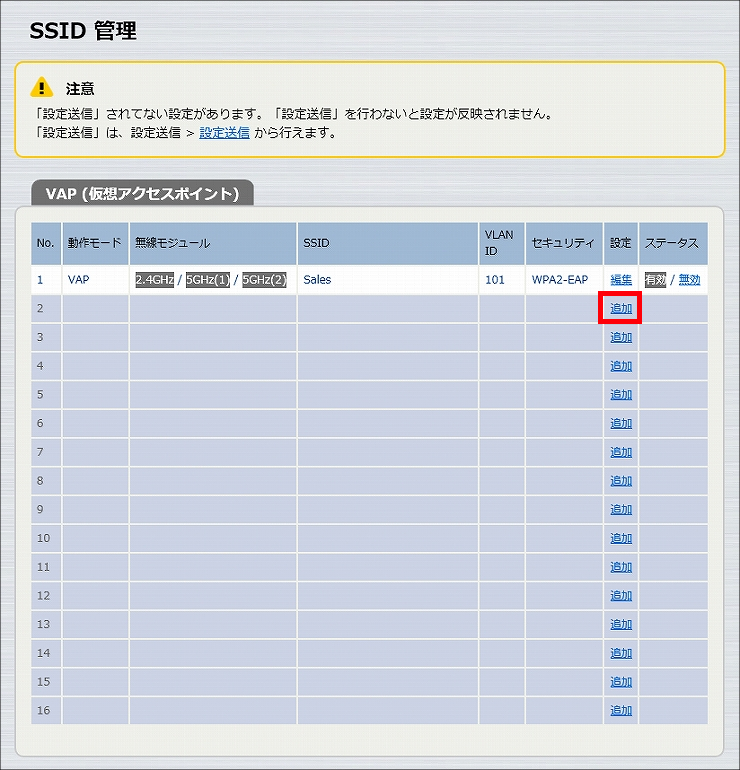Click 追加 in row 12
This screenshot has width=740, height=770.
pyautogui.click(x=621, y=596)
